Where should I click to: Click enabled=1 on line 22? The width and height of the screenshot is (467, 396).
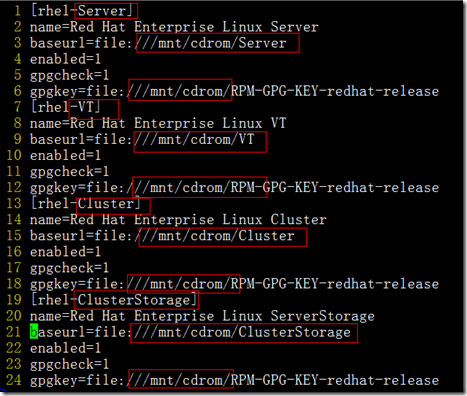[x=65, y=348]
